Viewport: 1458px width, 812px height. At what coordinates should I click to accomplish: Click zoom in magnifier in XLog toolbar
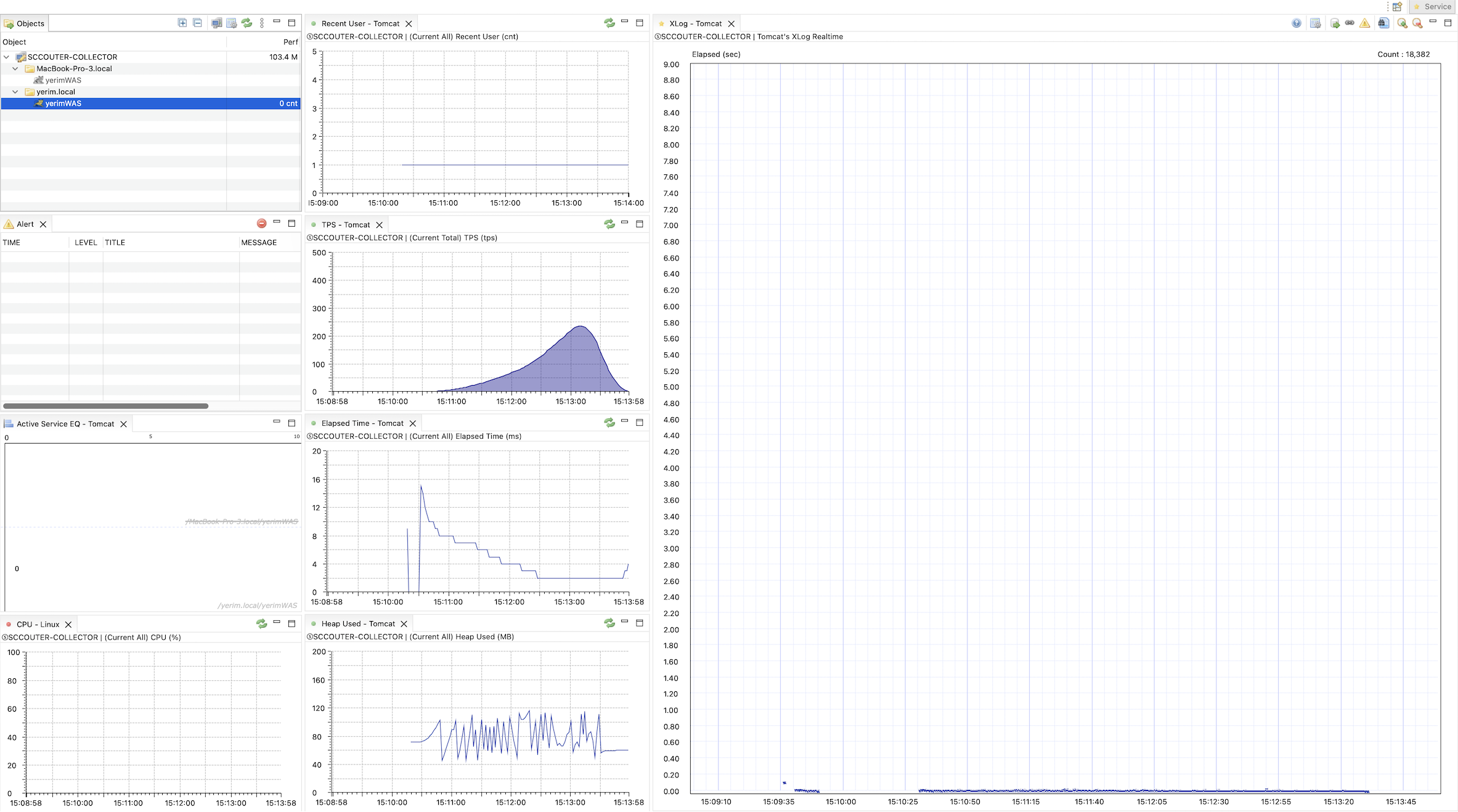(x=1402, y=23)
